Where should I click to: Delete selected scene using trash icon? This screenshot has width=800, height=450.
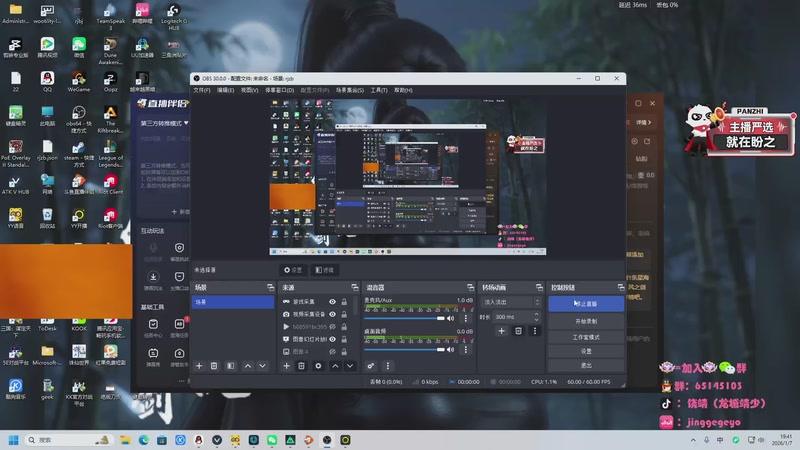(x=215, y=366)
